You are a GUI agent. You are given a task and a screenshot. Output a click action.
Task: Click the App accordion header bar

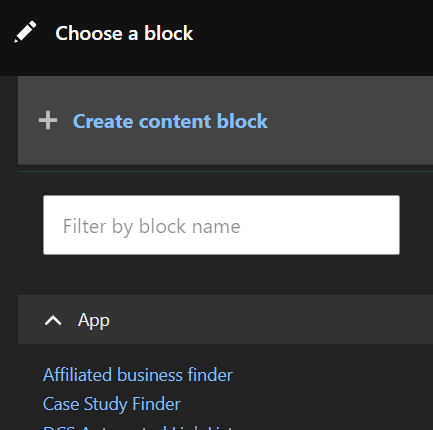(225, 319)
